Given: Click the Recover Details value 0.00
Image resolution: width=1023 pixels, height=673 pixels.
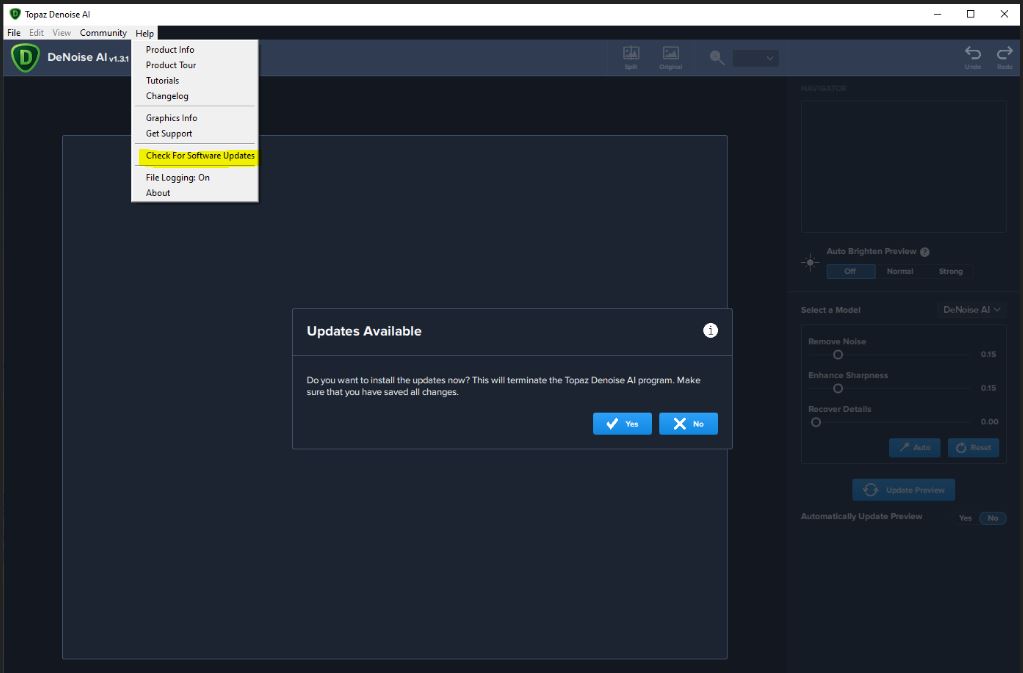Looking at the screenshot, I should 989,422.
